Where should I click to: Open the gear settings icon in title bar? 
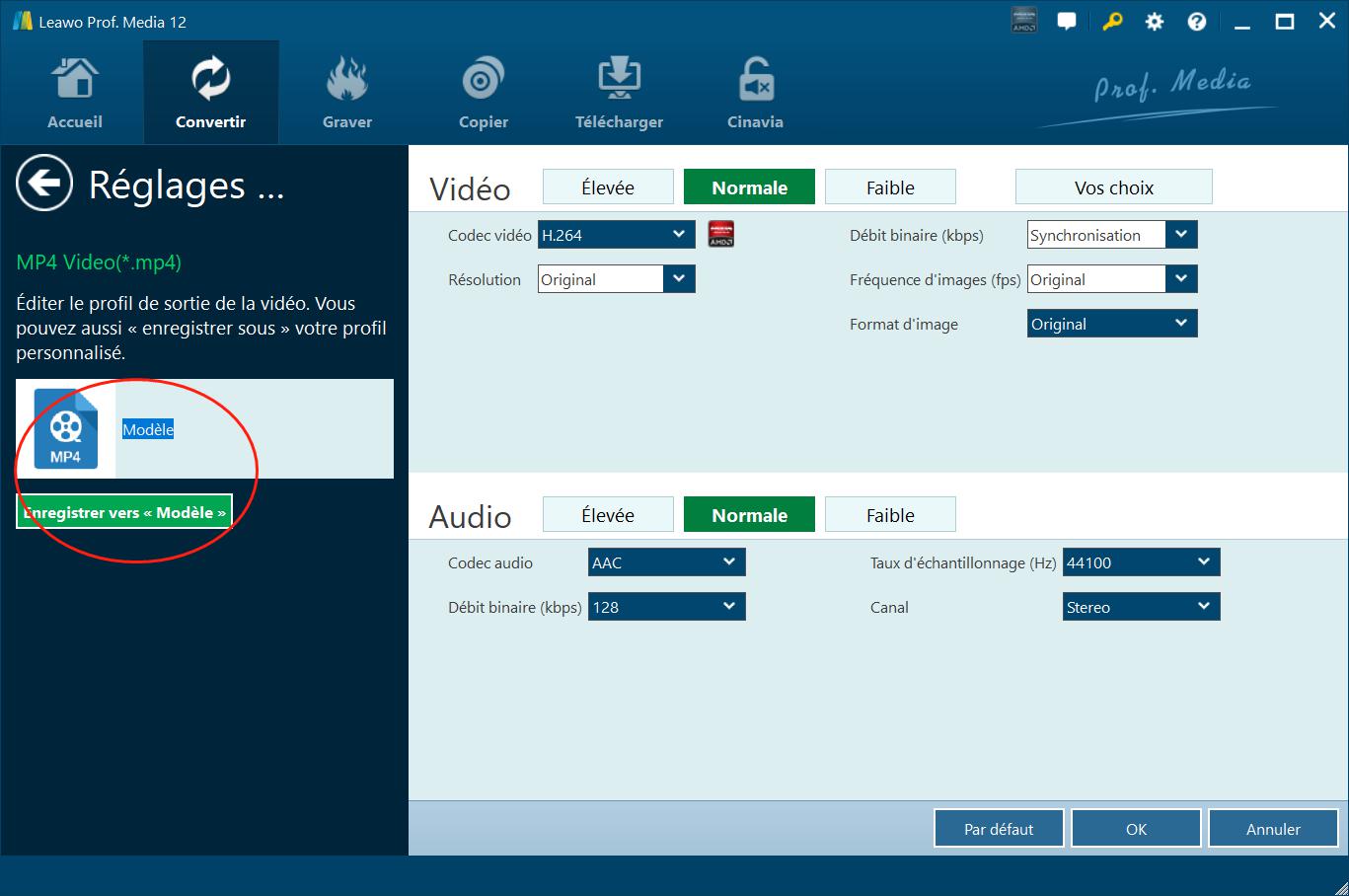click(x=1155, y=22)
